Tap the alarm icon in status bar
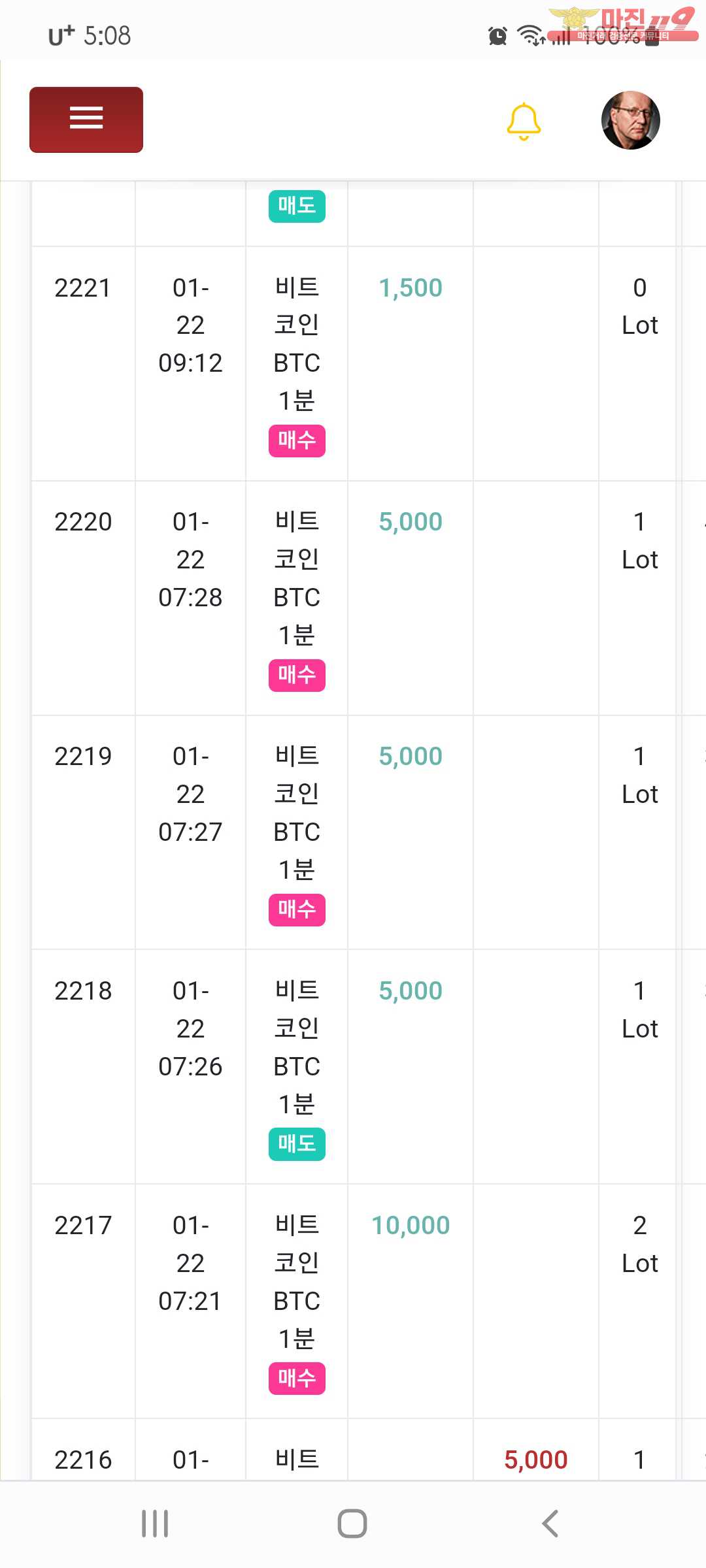This screenshot has height=1568, width=706. (x=497, y=36)
